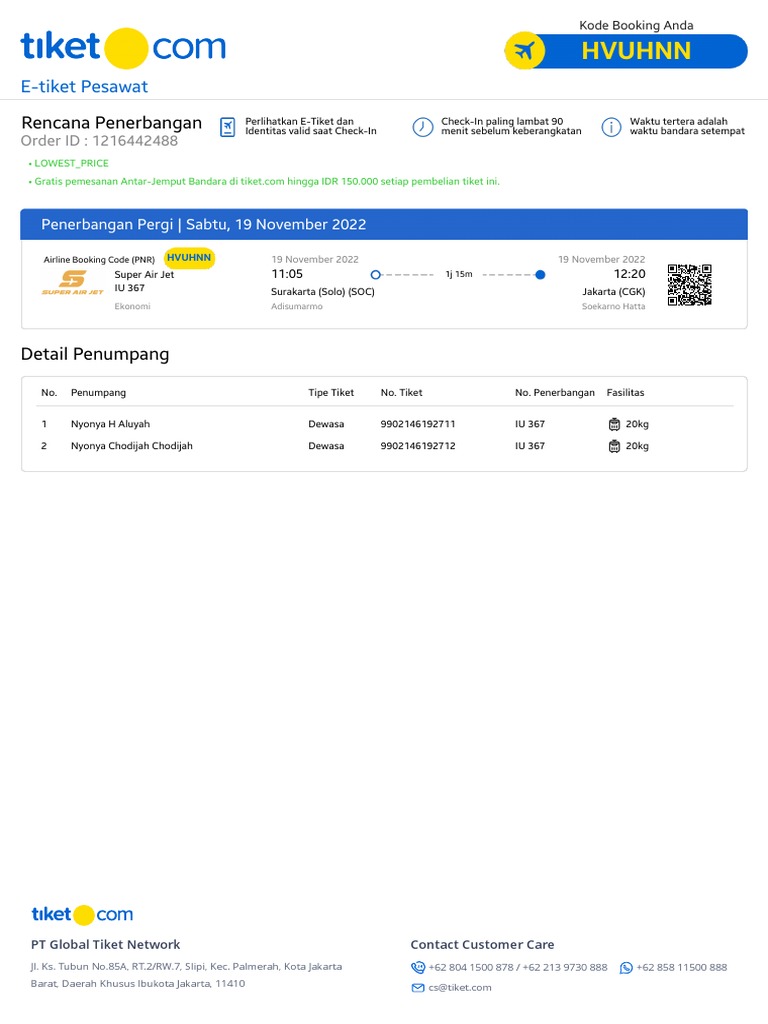Click the clock icon for check-in time
768x1024 pixels.
[x=423, y=127]
